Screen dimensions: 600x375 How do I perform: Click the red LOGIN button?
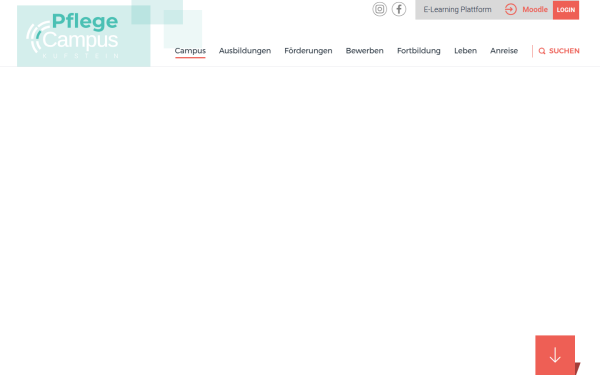[566, 10]
